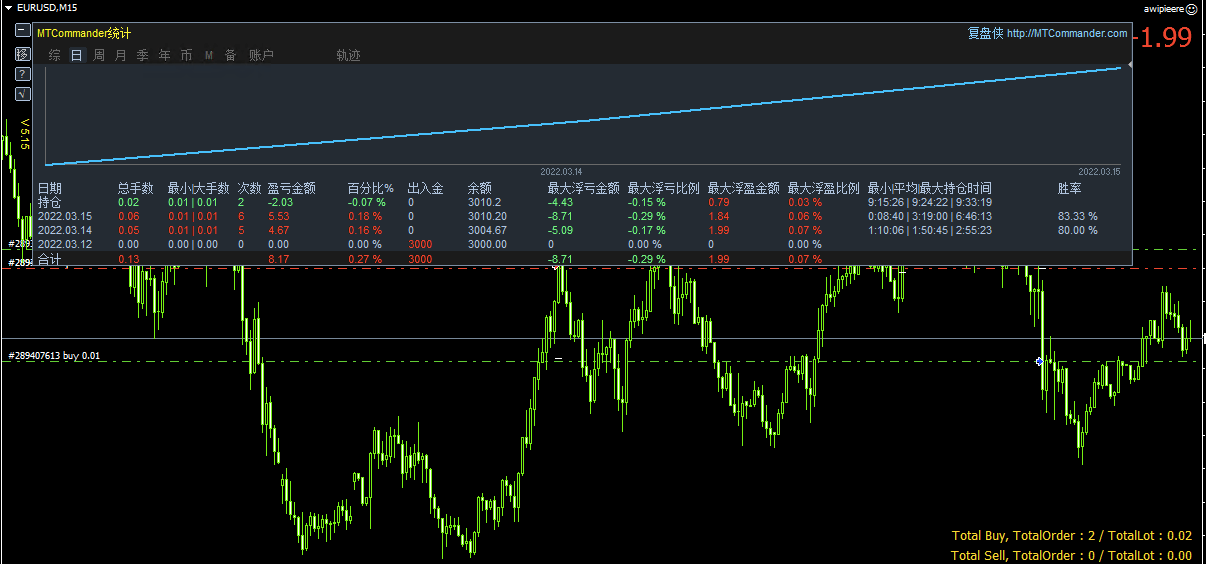The width and height of the screenshot is (1206, 564).
Task: Click the smiley face icon beside awipieere
Action: (1191, 8)
